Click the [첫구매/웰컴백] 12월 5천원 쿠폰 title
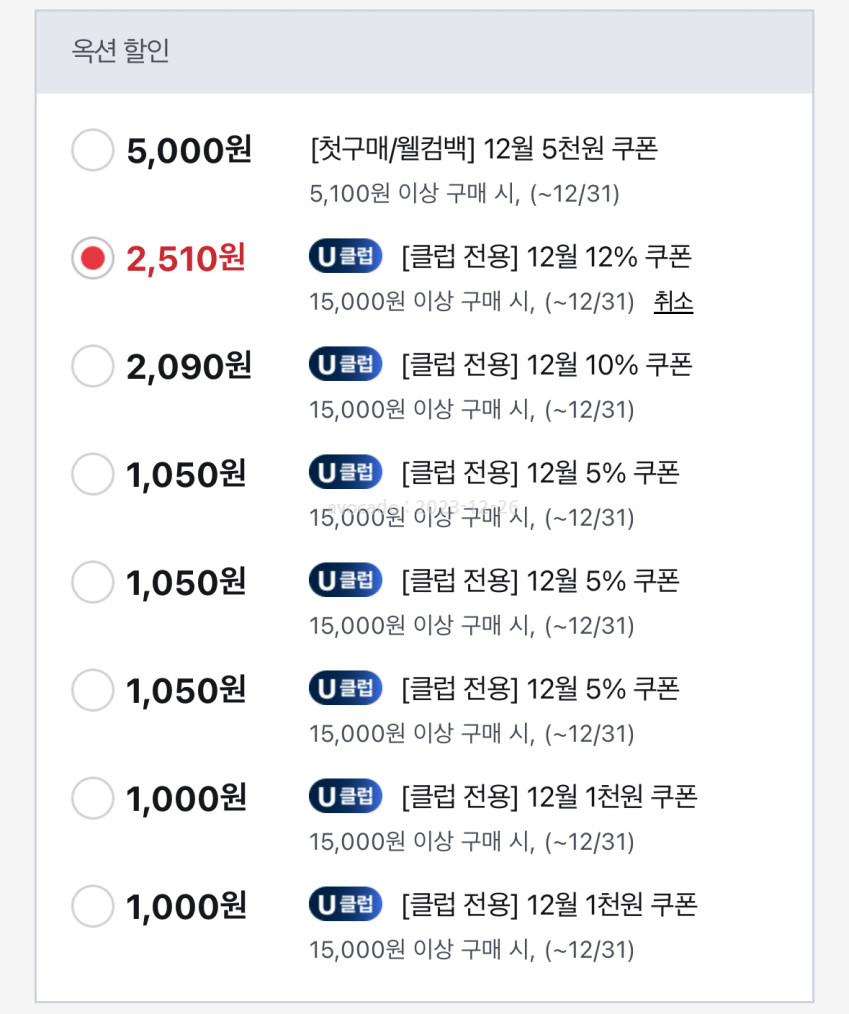Viewport: 849px width, 1014px height. pyautogui.click(x=484, y=150)
